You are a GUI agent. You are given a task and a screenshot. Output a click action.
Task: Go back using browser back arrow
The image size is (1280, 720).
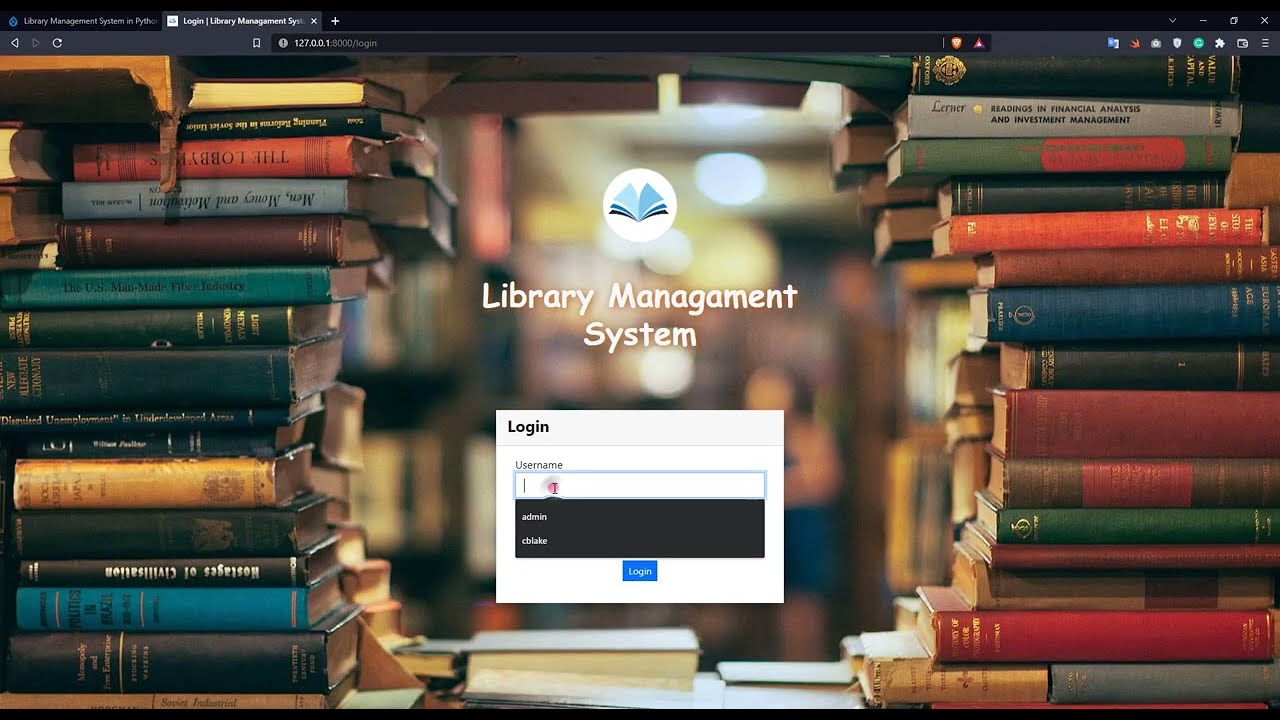pos(15,43)
